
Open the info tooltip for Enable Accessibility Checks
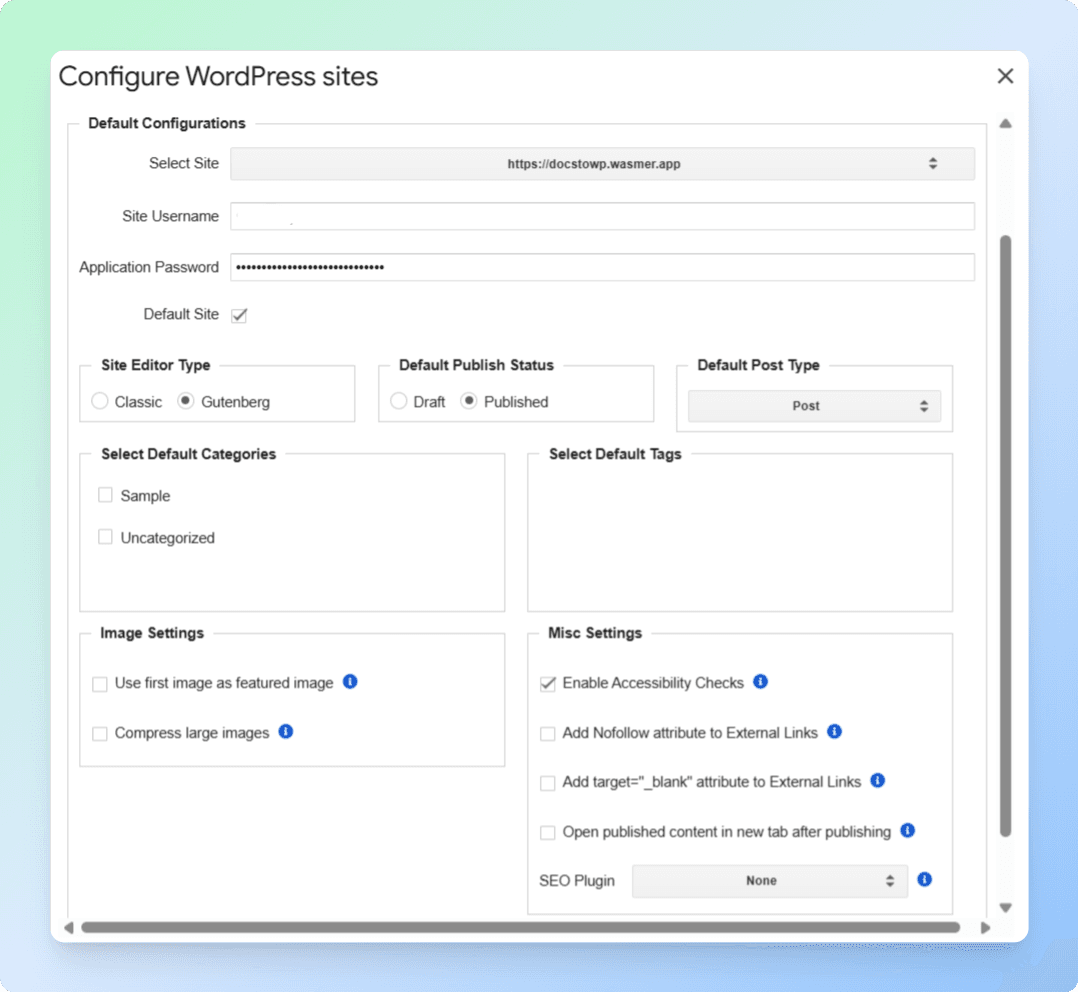point(759,681)
